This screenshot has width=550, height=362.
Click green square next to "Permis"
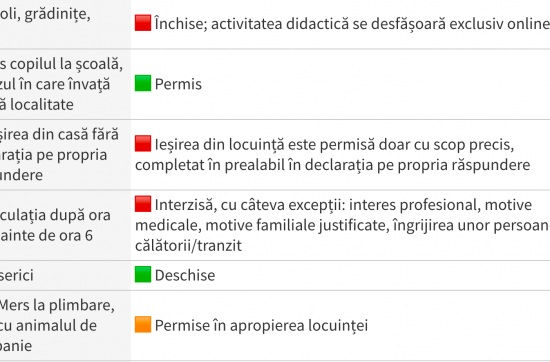click(x=143, y=83)
